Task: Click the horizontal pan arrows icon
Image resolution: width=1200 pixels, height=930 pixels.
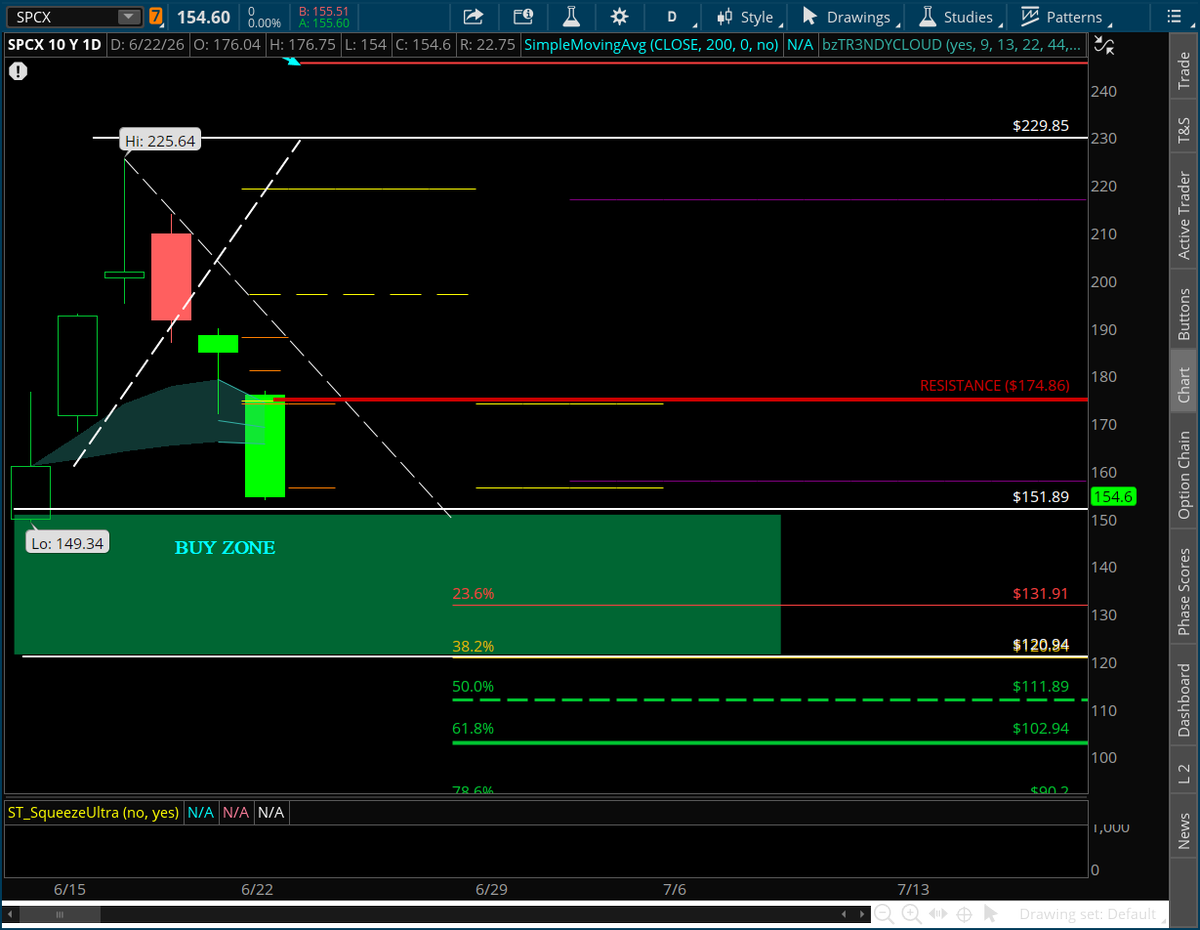Action: [x=939, y=914]
